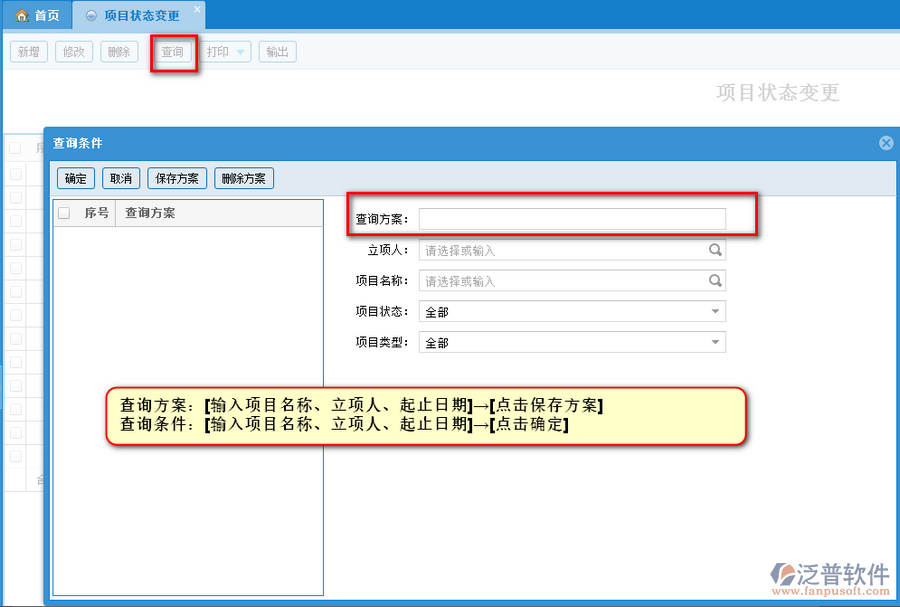This screenshot has height=607, width=900.
Task: Click the home icon on 首页 tab
Action: [22, 15]
